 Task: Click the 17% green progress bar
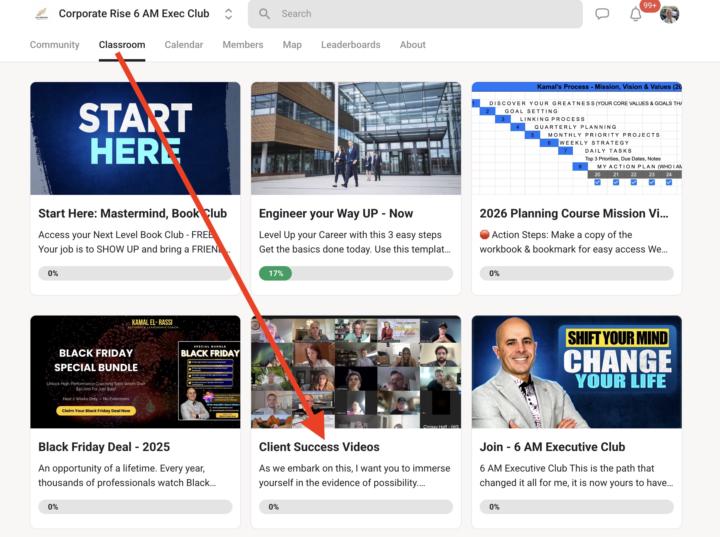[356, 273]
